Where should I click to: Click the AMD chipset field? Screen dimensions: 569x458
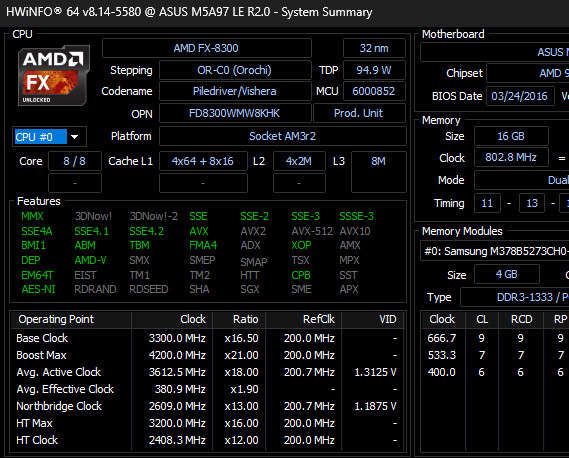tap(528, 73)
